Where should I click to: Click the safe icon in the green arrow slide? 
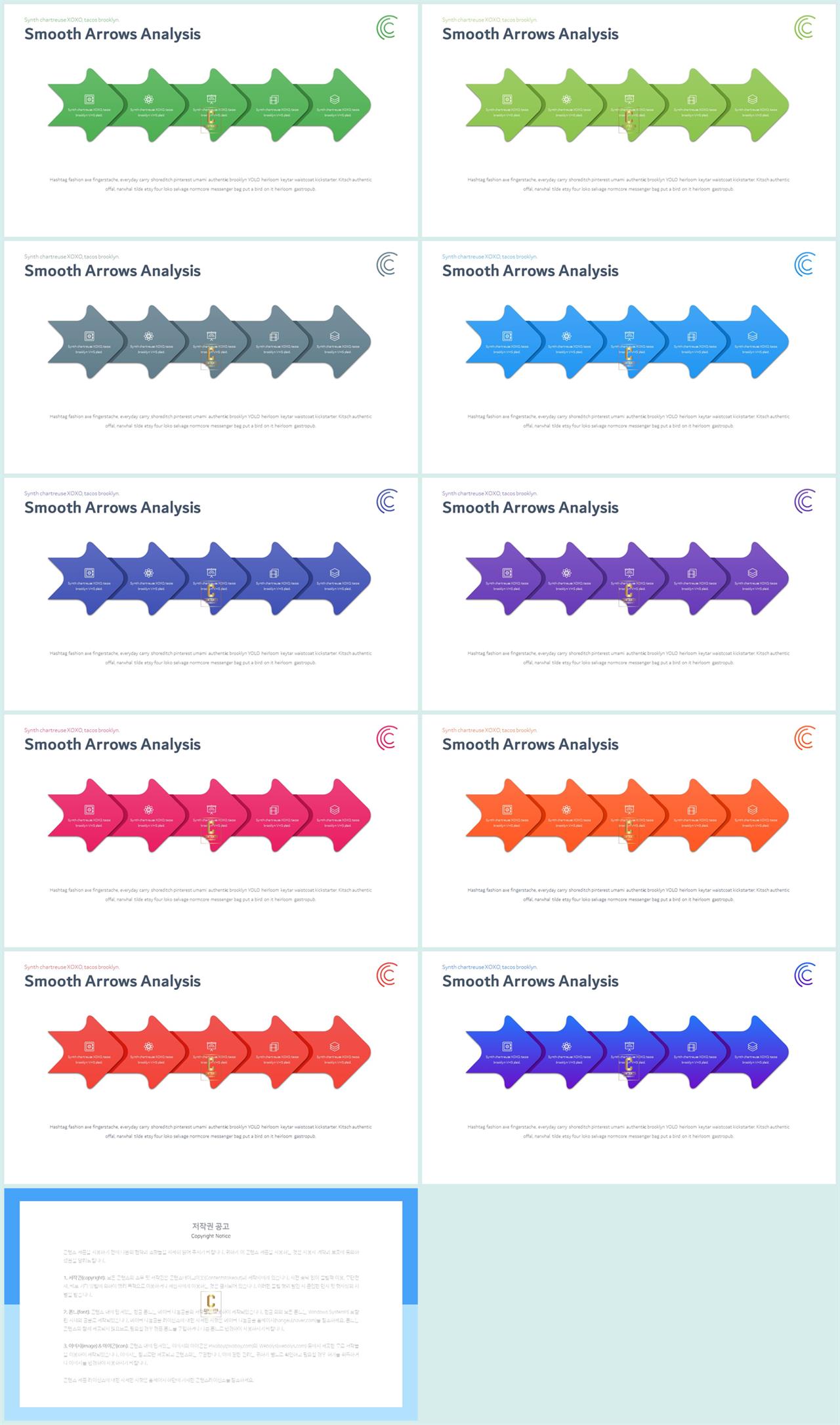89,99
